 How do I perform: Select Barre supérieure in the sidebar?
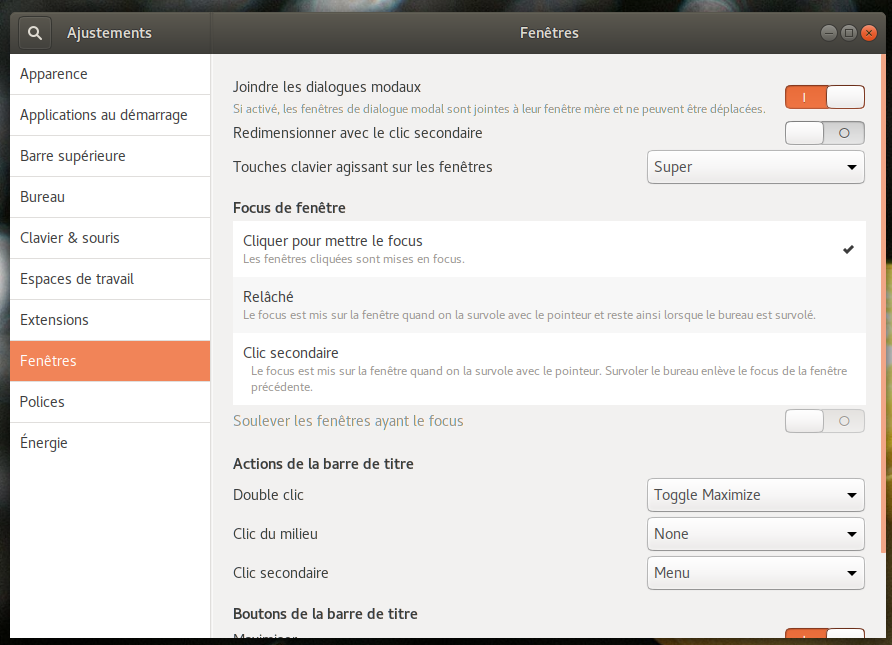[x=110, y=156]
